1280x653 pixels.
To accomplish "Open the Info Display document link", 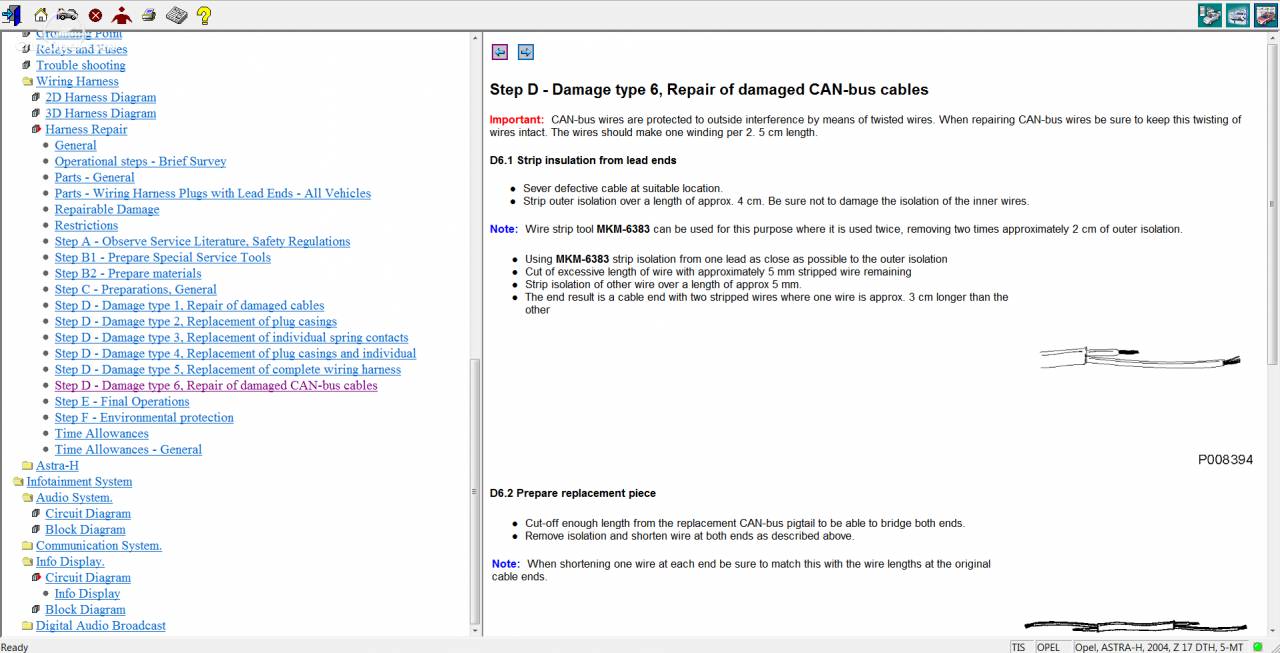I will (x=87, y=593).
